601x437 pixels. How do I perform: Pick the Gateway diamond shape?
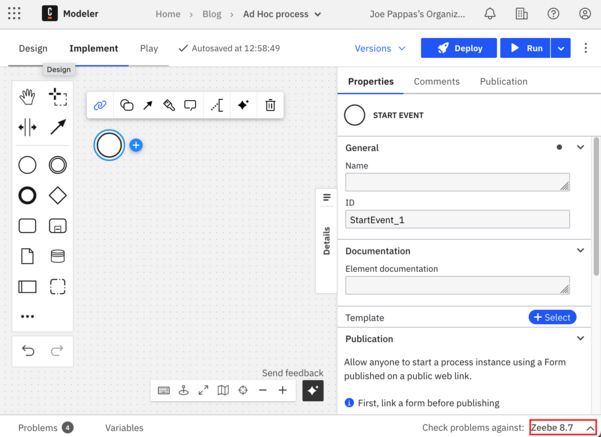point(58,196)
